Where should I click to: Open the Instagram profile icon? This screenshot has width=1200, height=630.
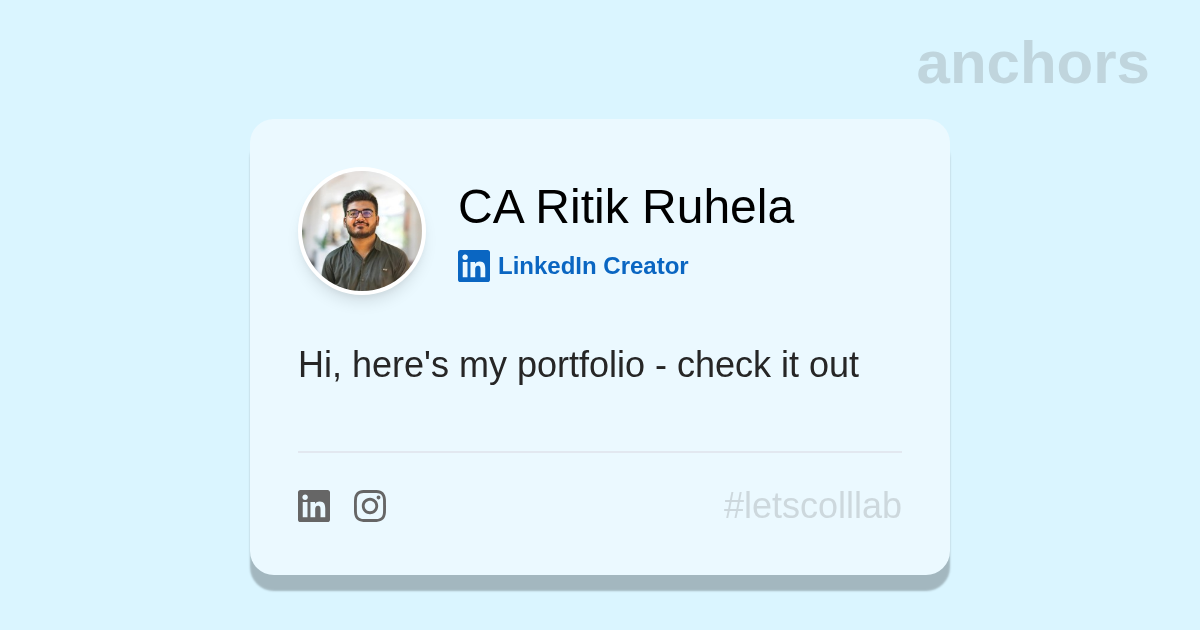pyautogui.click(x=370, y=506)
